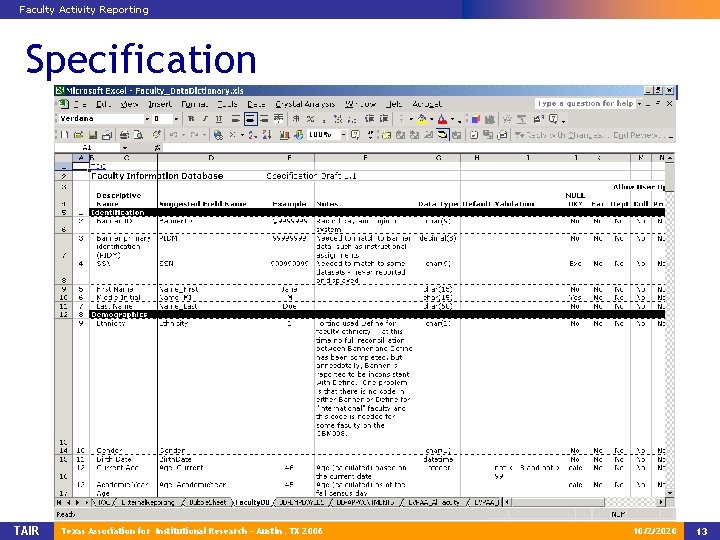Click the Name Box showing A1
The width and height of the screenshot is (720, 540).
click(87, 148)
